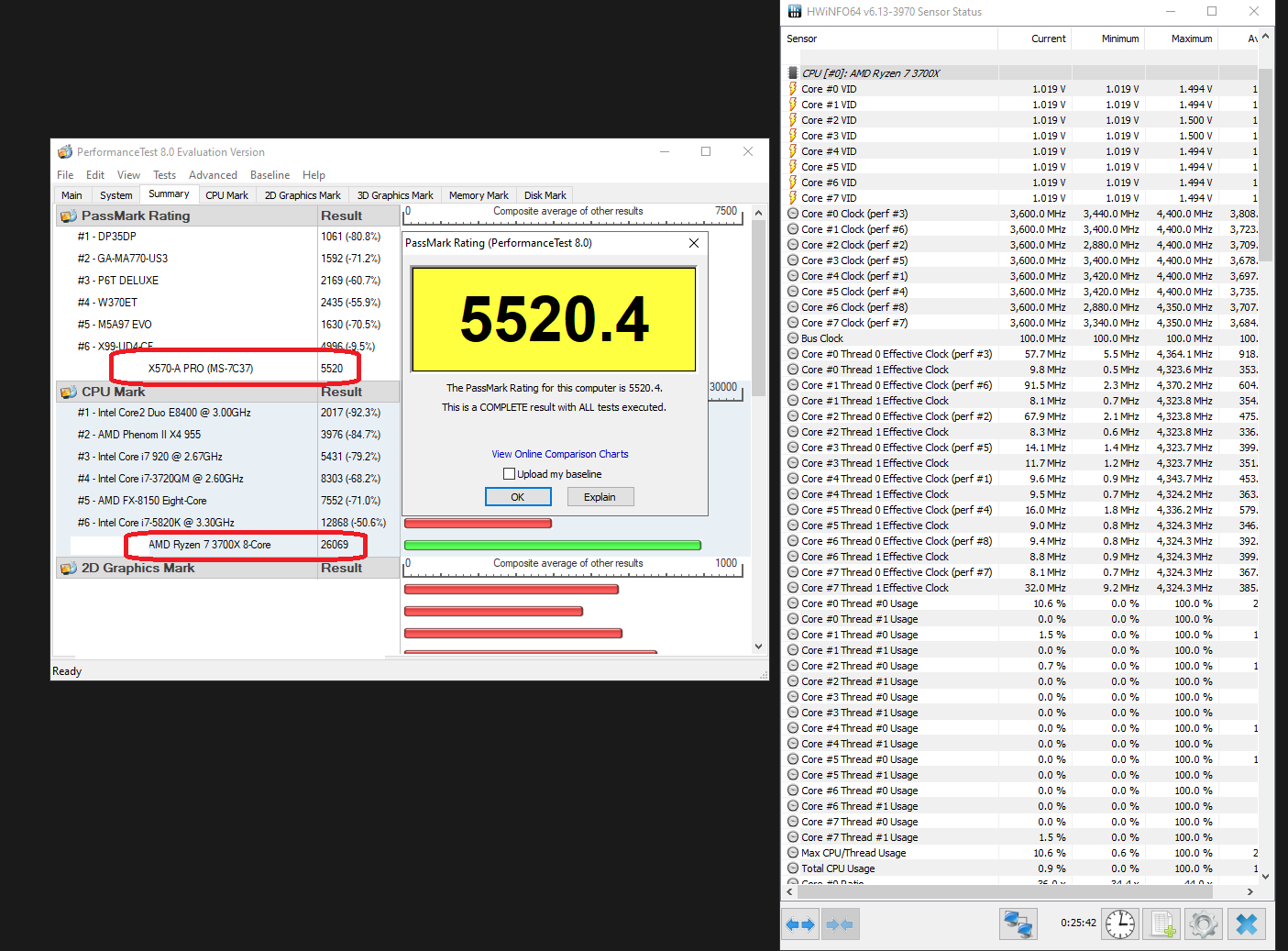
Task: Open HWiNFO sensor settings gear icon
Action: pos(1204,924)
